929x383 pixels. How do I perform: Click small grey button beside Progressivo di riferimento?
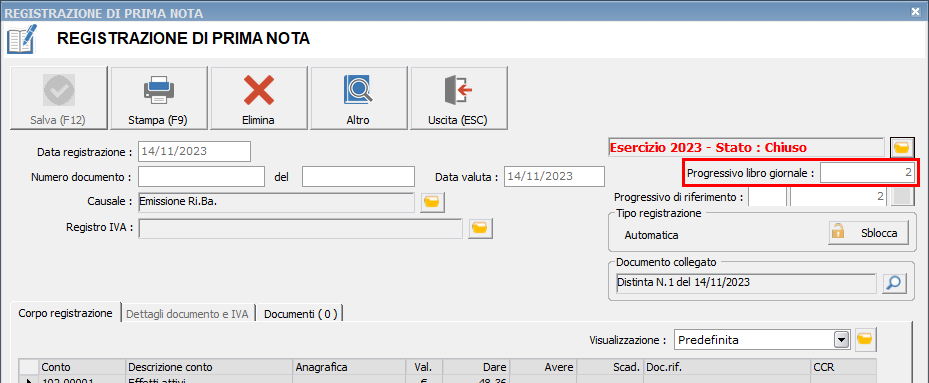[903, 197]
